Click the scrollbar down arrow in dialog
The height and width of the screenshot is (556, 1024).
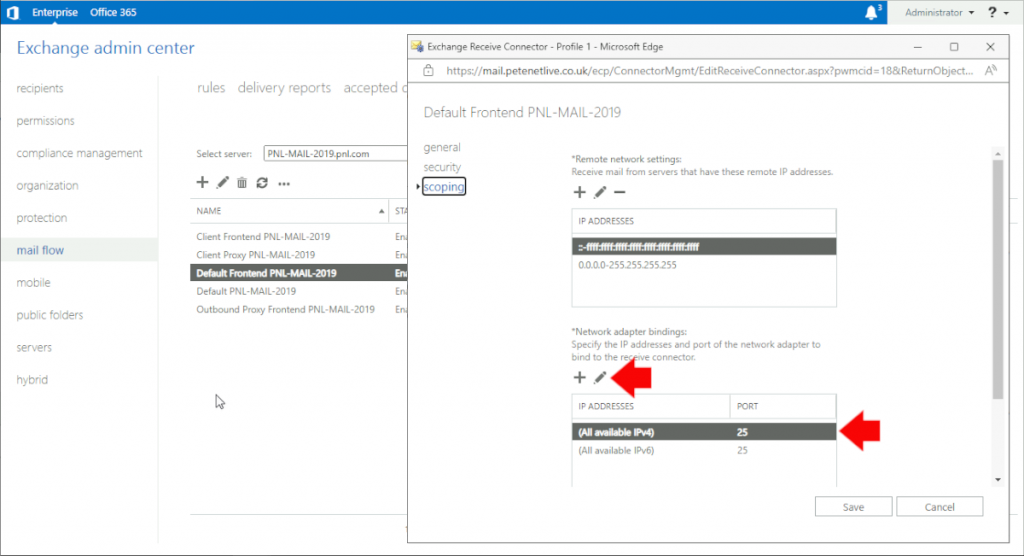[997, 480]
